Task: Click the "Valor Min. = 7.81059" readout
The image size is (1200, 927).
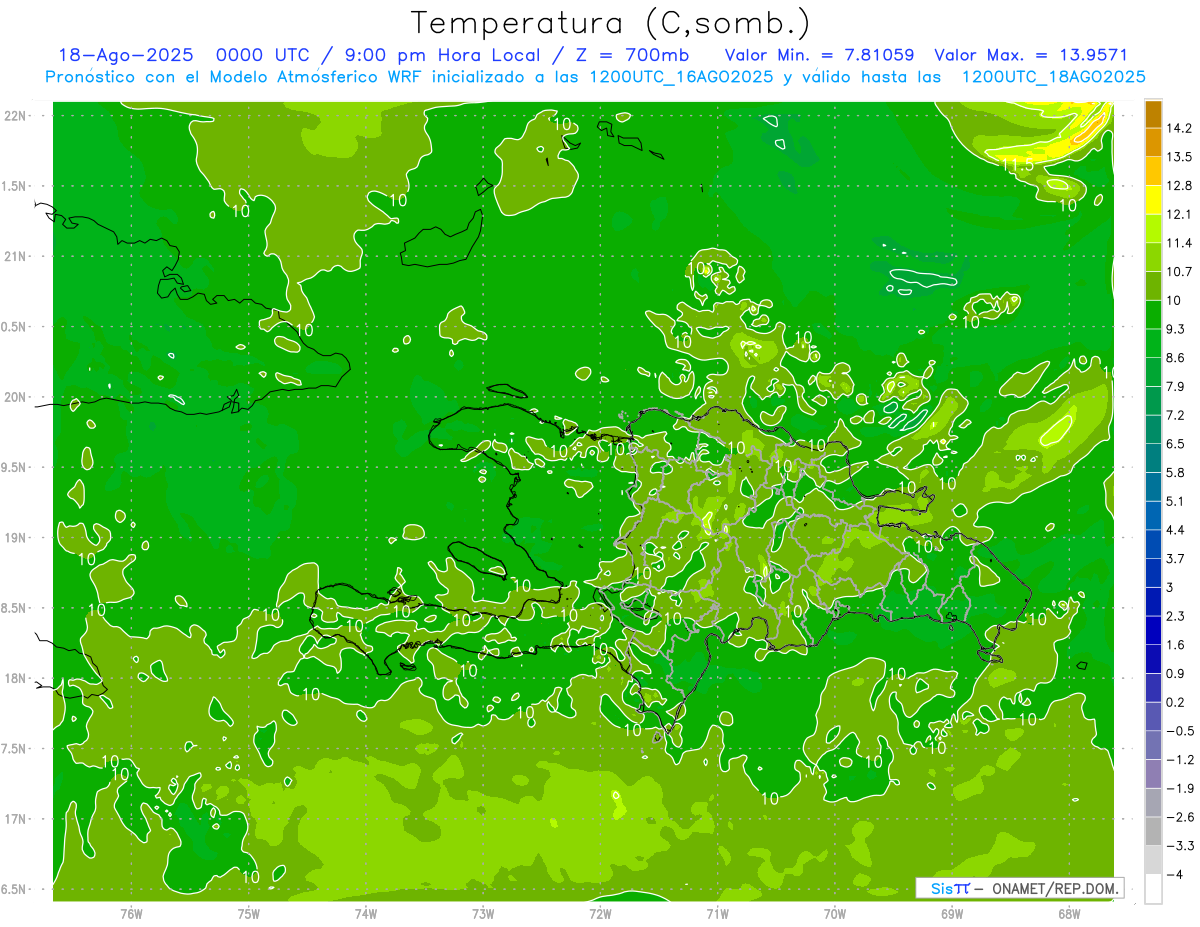Action: click(x=819, y=55)
